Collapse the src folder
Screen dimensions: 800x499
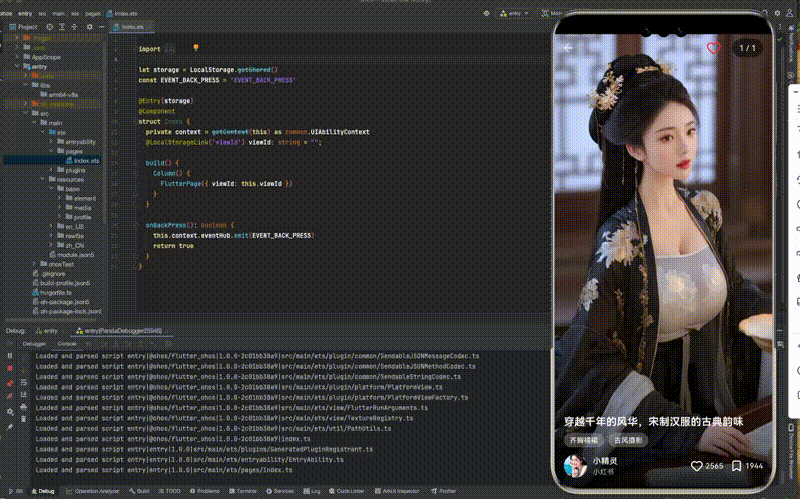pos(26,113)
